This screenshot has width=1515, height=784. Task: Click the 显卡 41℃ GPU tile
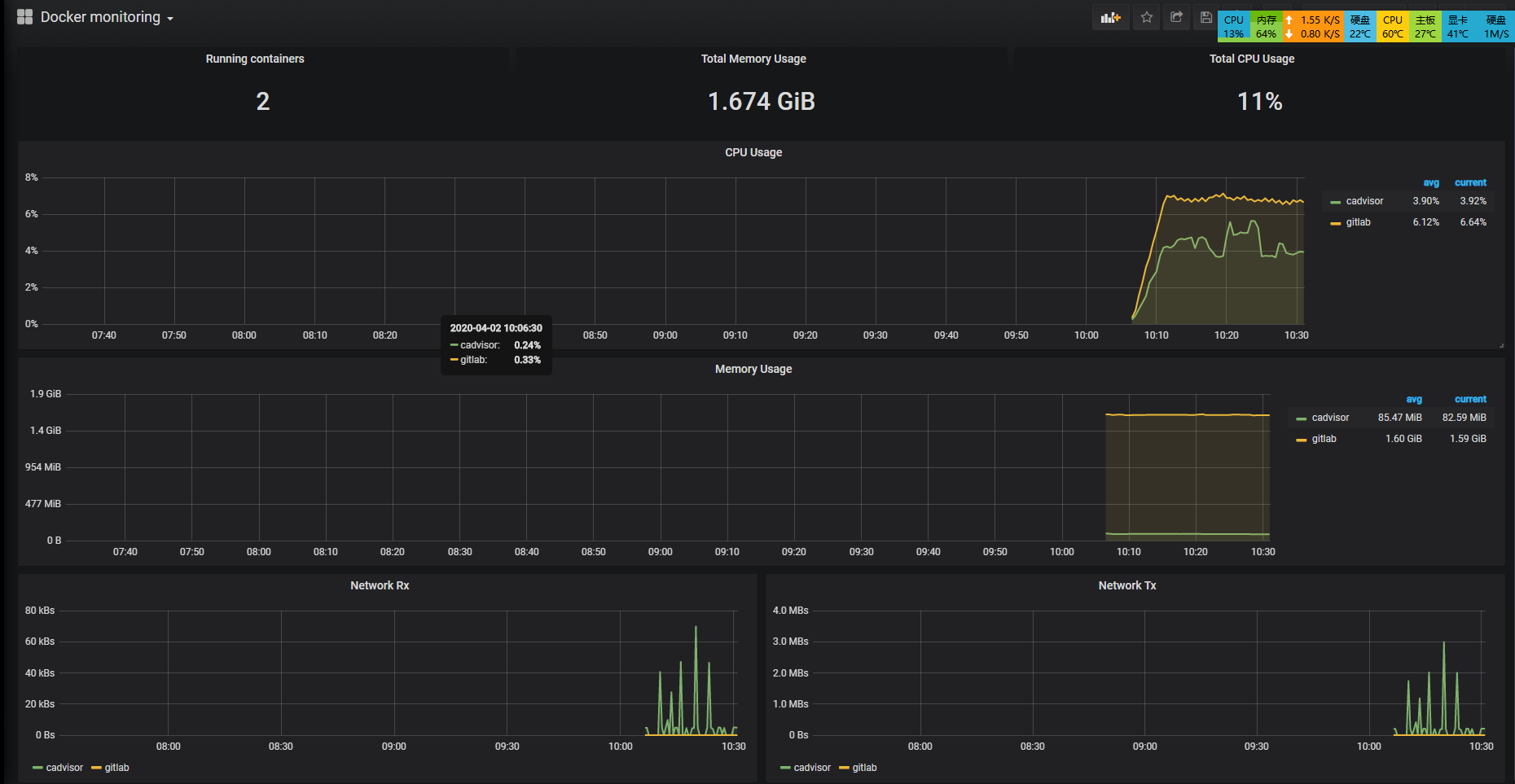tap(1457, 26)
